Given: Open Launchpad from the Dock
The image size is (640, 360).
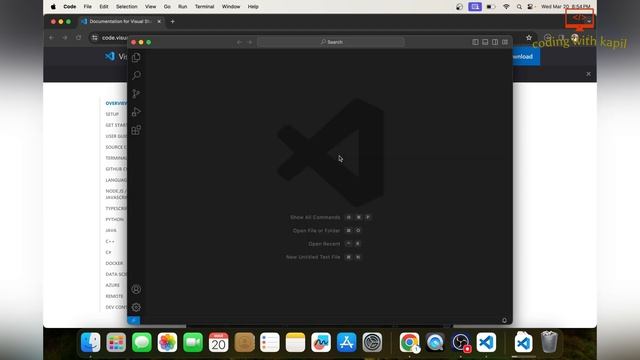Looking at the screenshot, I should coord(116,342).
